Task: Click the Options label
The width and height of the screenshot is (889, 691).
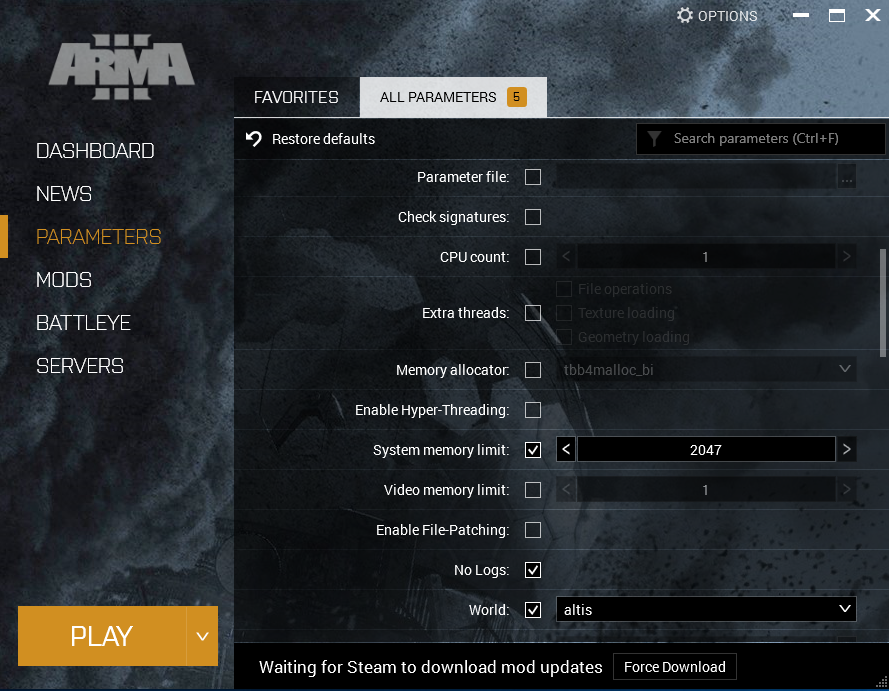Action: point(727,16)
